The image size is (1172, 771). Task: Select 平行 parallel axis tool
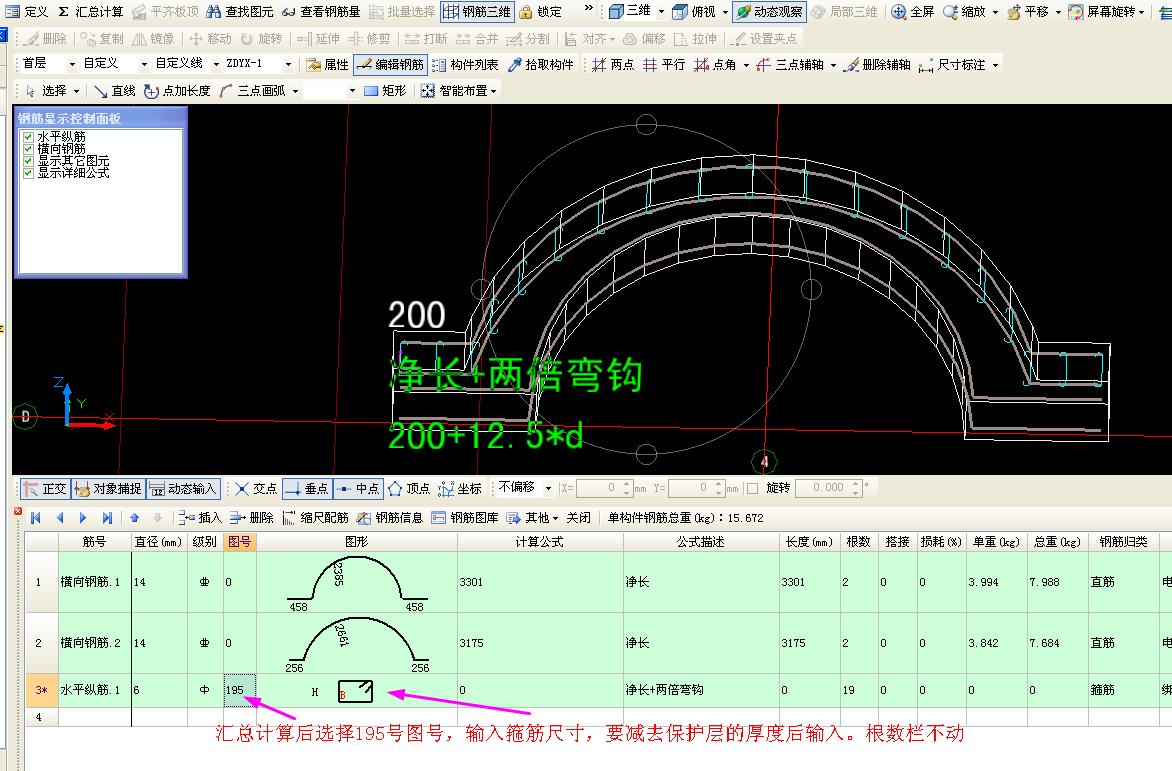(664, 64)
